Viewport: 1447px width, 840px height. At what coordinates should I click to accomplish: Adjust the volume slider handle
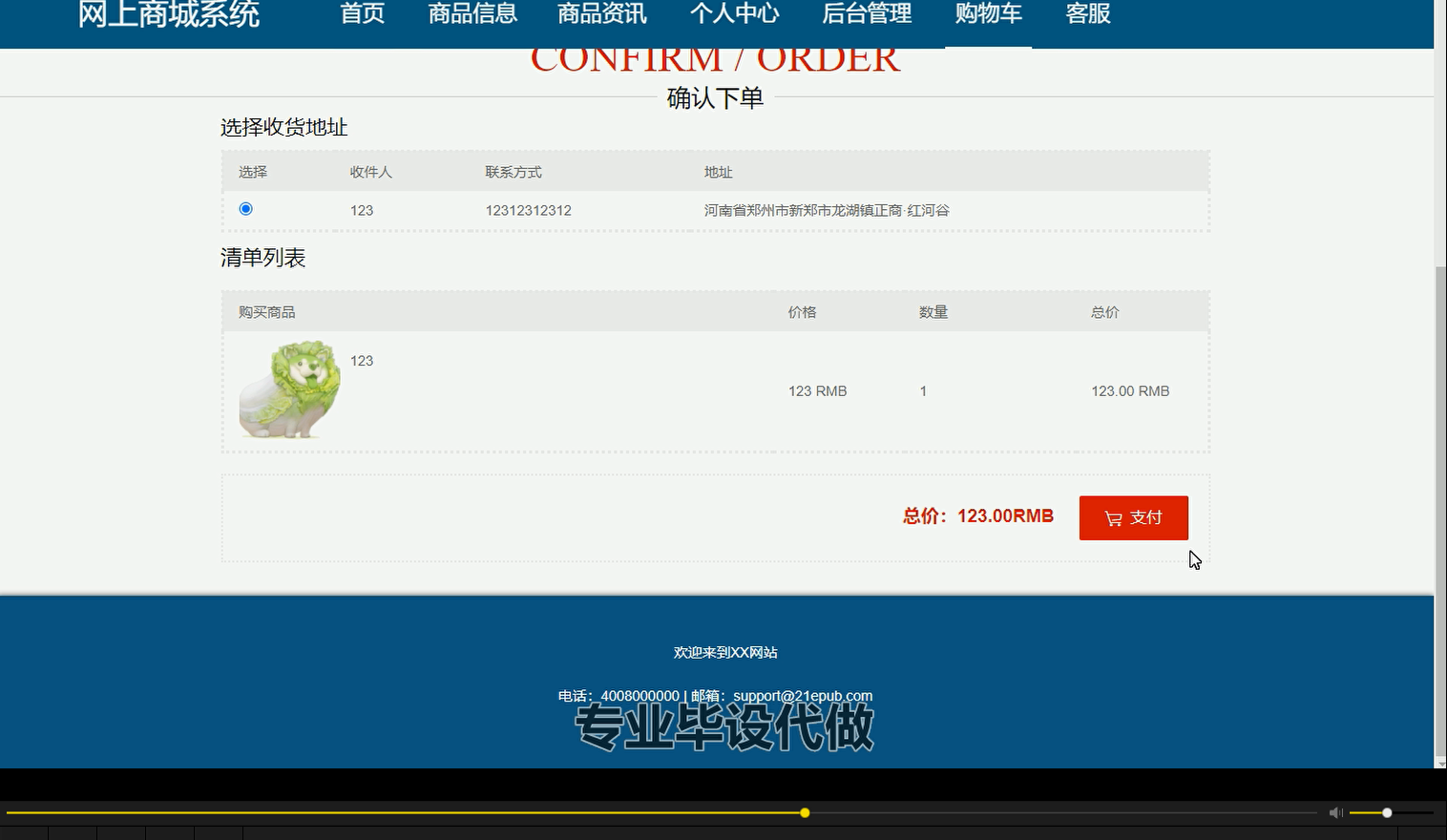coord(1386,812)
